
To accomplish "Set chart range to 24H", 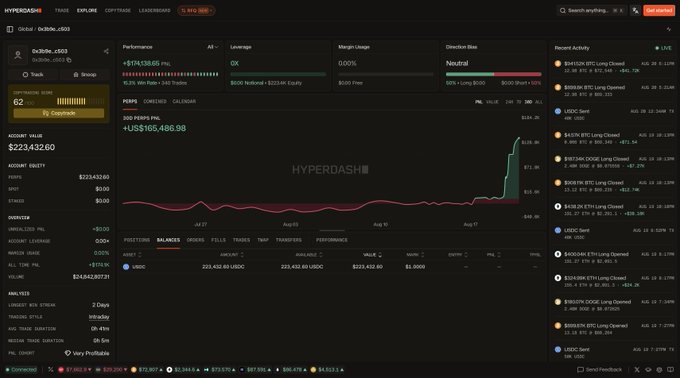I will click(x=509, y=102).
